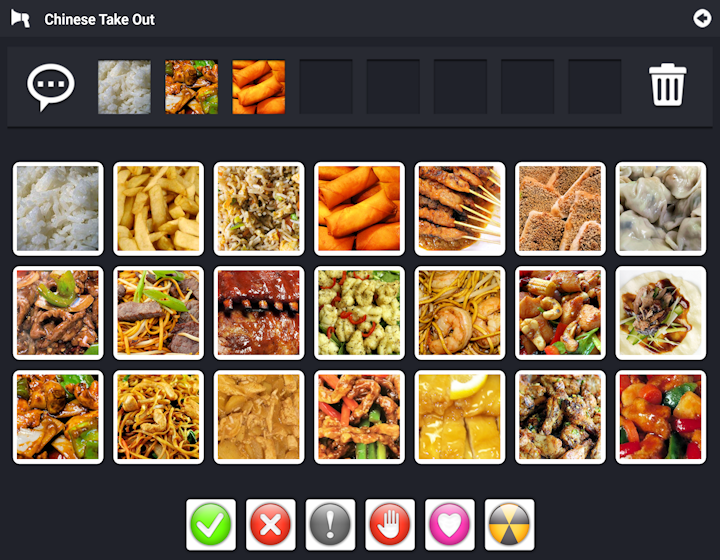Screen dimensions: 720x560
Task: Pick the shrimp noodles tile
Action: pyautogui.click(x=460, y=313)
